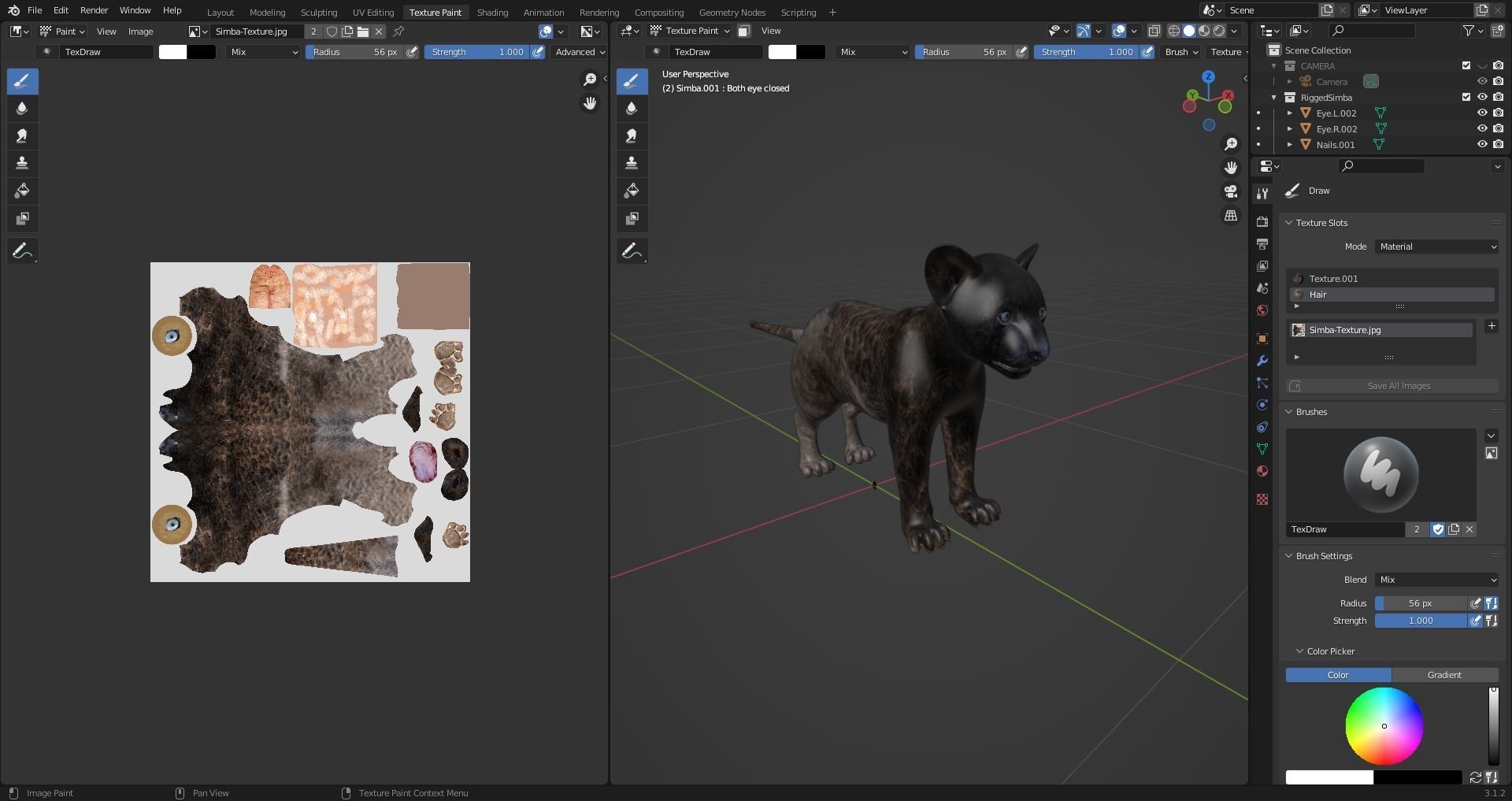This screenshot has width=1512, height=801.
Task: Pin the image with the pin icon
Action: click(x=398, y=32)
